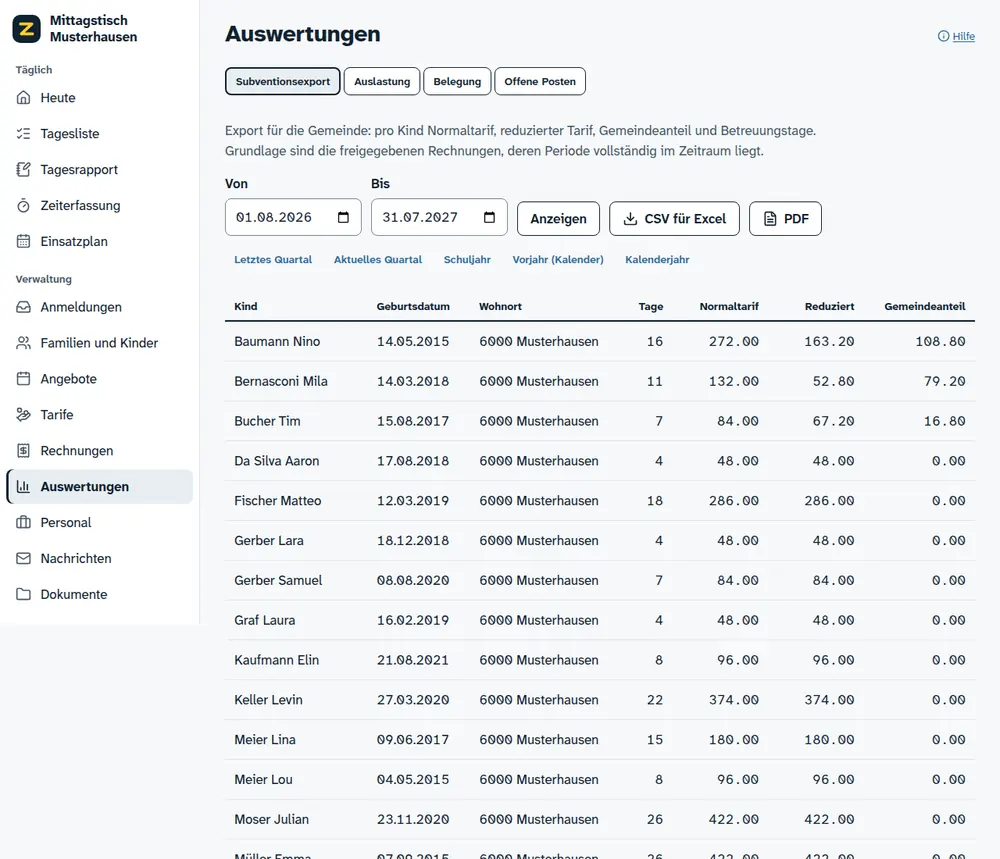Screen dimensions: 1000x859
Task: Open the Von date picker calendar icon
Action: [343, 217]
